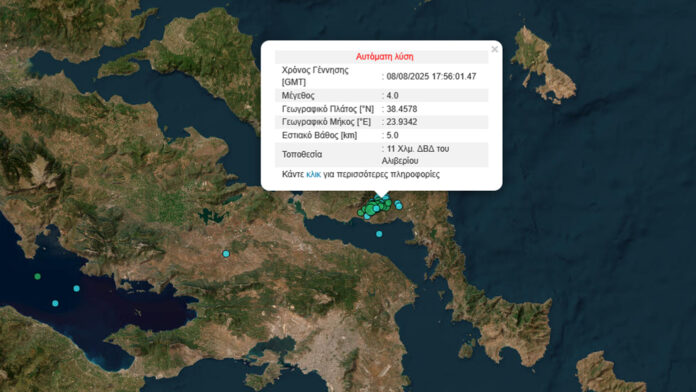Select the popup title 'Αυτόματη λύση'

click(x=384, y=57)
